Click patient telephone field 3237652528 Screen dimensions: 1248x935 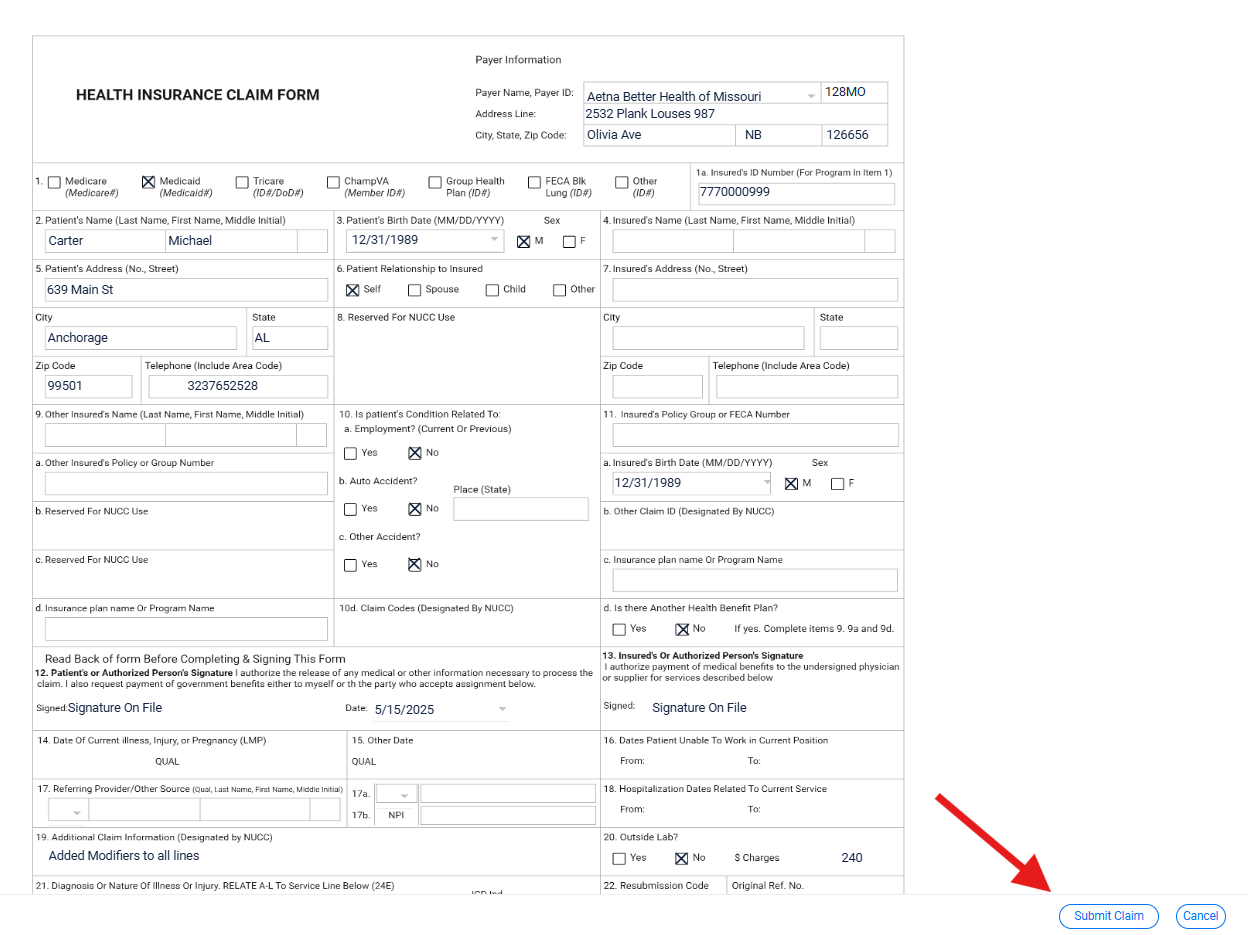(238, 387)
